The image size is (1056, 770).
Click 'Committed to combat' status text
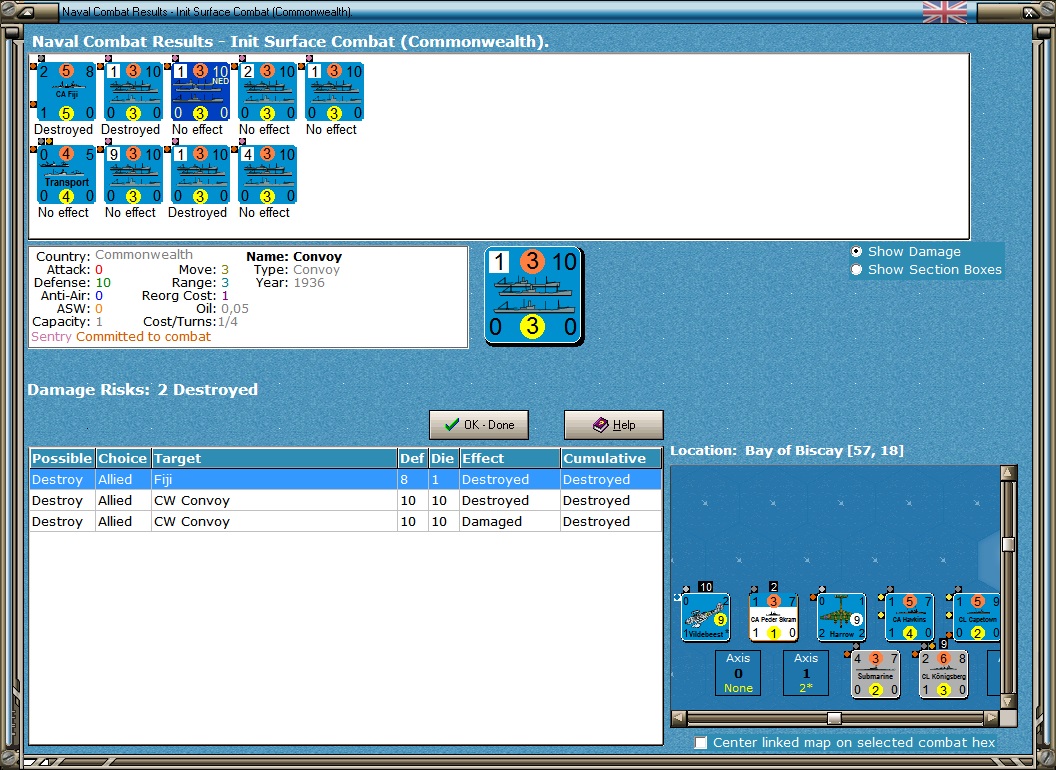[143, 337]
